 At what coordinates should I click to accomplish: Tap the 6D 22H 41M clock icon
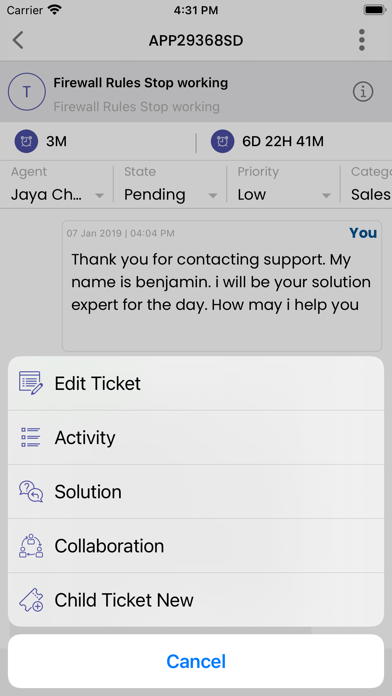(222, 142)
